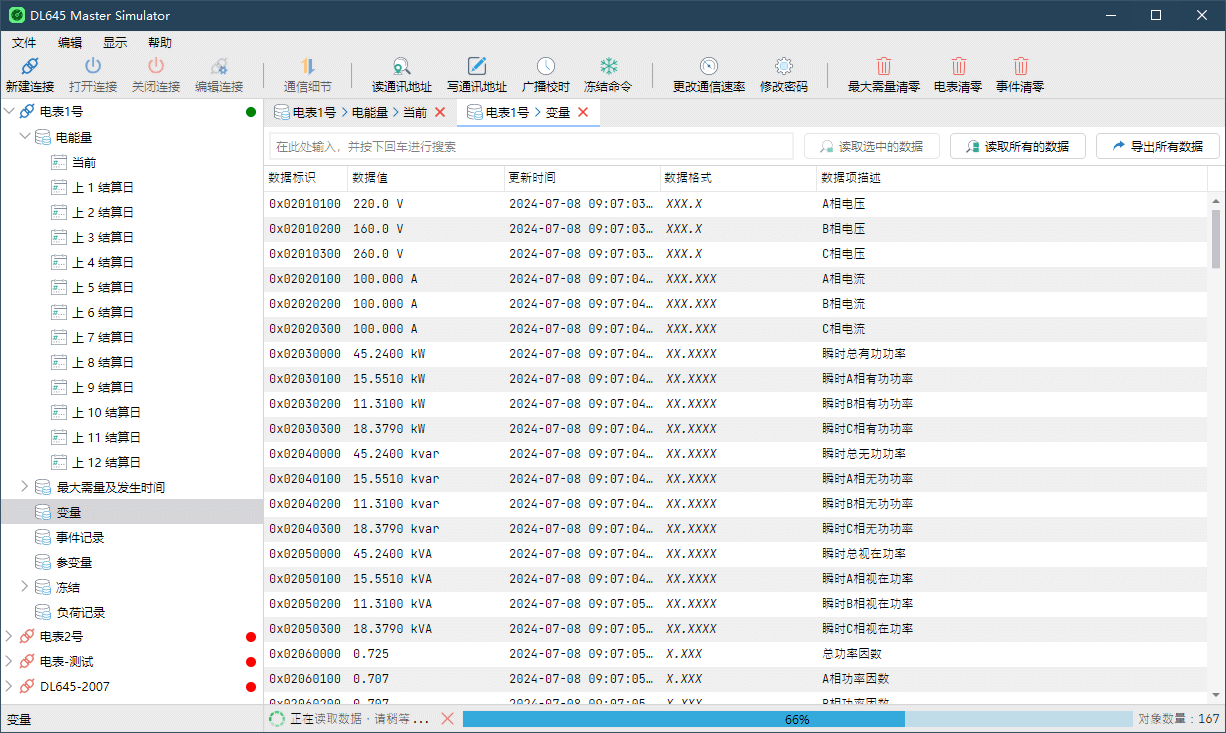Click the data table vertical scrollbar thumb
Viewport: 1226px width, 733px height.
coord(1216,238)
